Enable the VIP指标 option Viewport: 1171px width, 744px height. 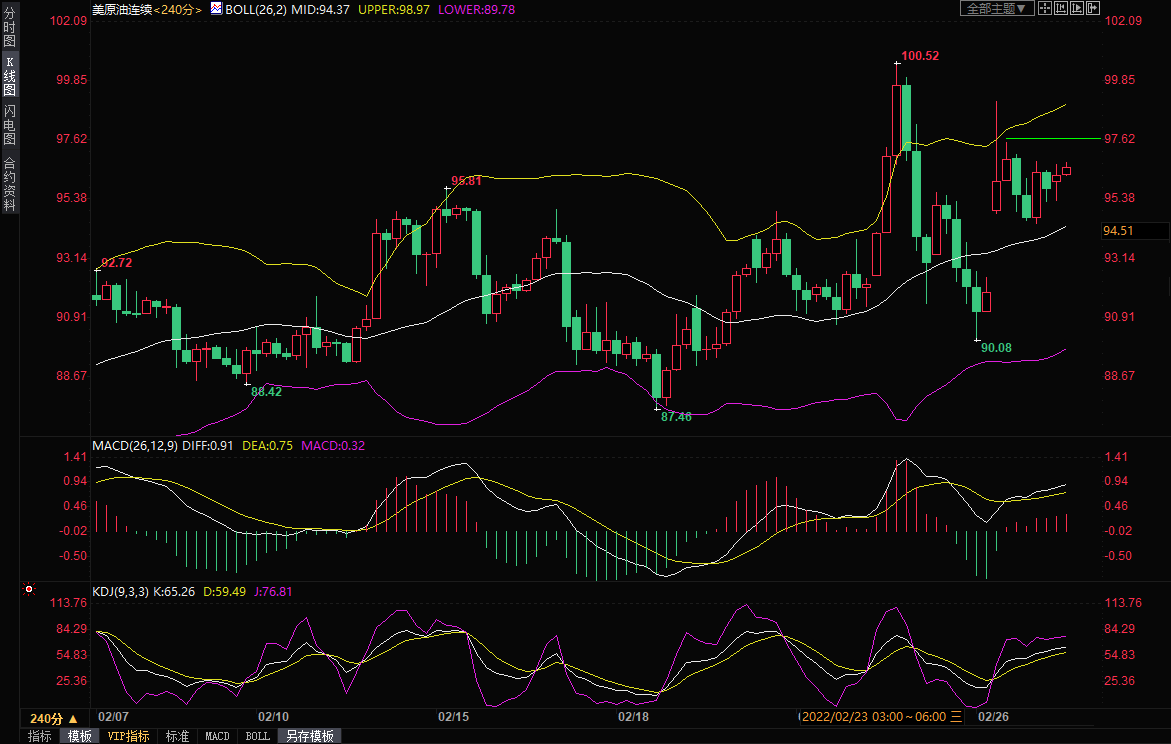(x=128, y=736)
